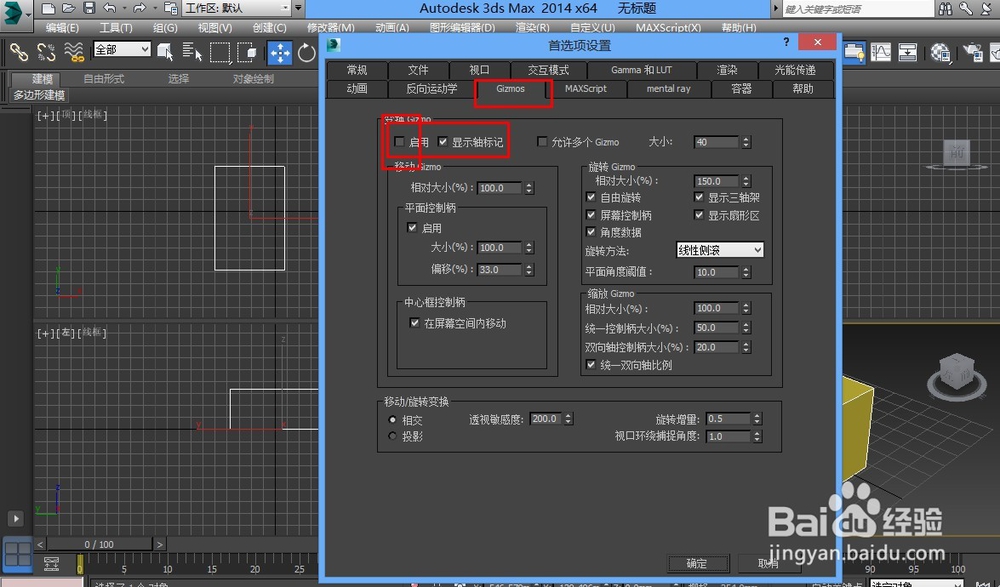
Task: Activate the Select and Rotate tool
Action: pos(307,52)
